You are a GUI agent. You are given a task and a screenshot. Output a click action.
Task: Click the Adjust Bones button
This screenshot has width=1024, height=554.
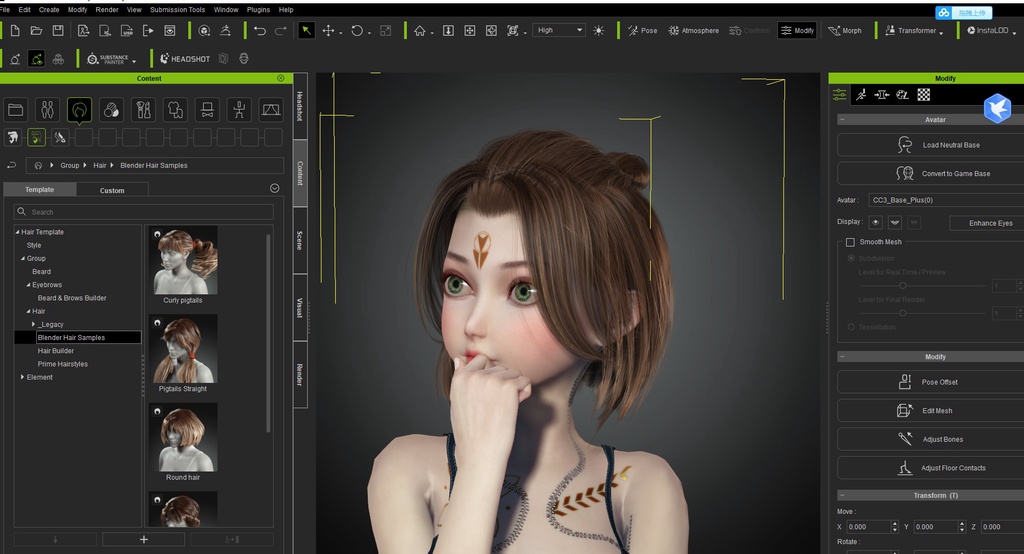coord(931,440)
